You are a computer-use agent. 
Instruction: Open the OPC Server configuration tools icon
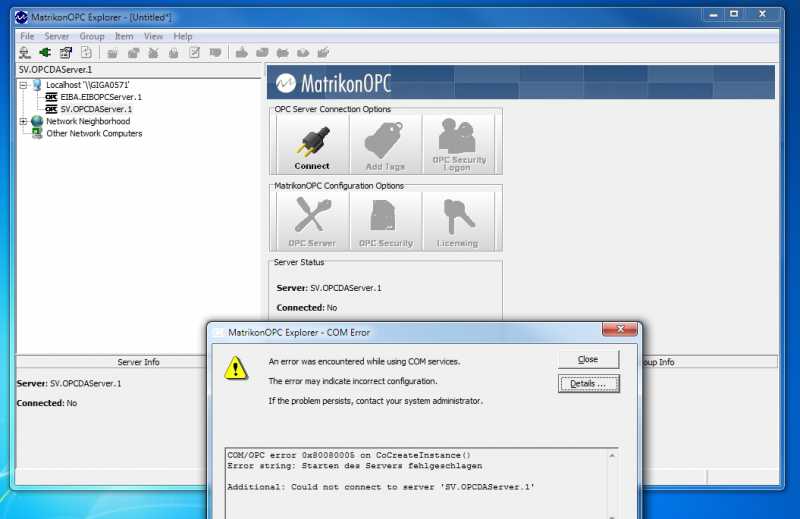pos(312,221)
